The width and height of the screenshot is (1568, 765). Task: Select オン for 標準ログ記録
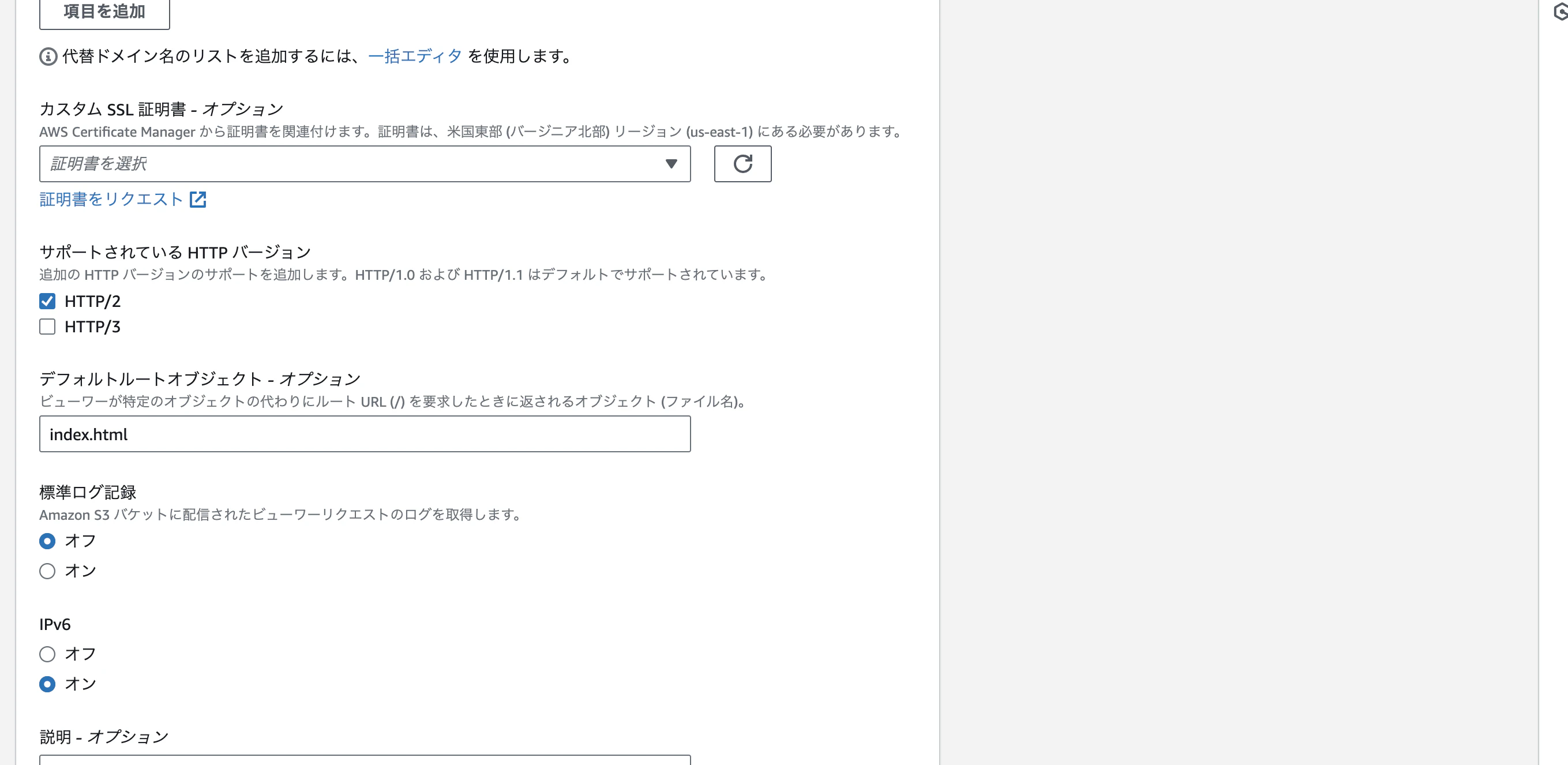tap(47, 571)
